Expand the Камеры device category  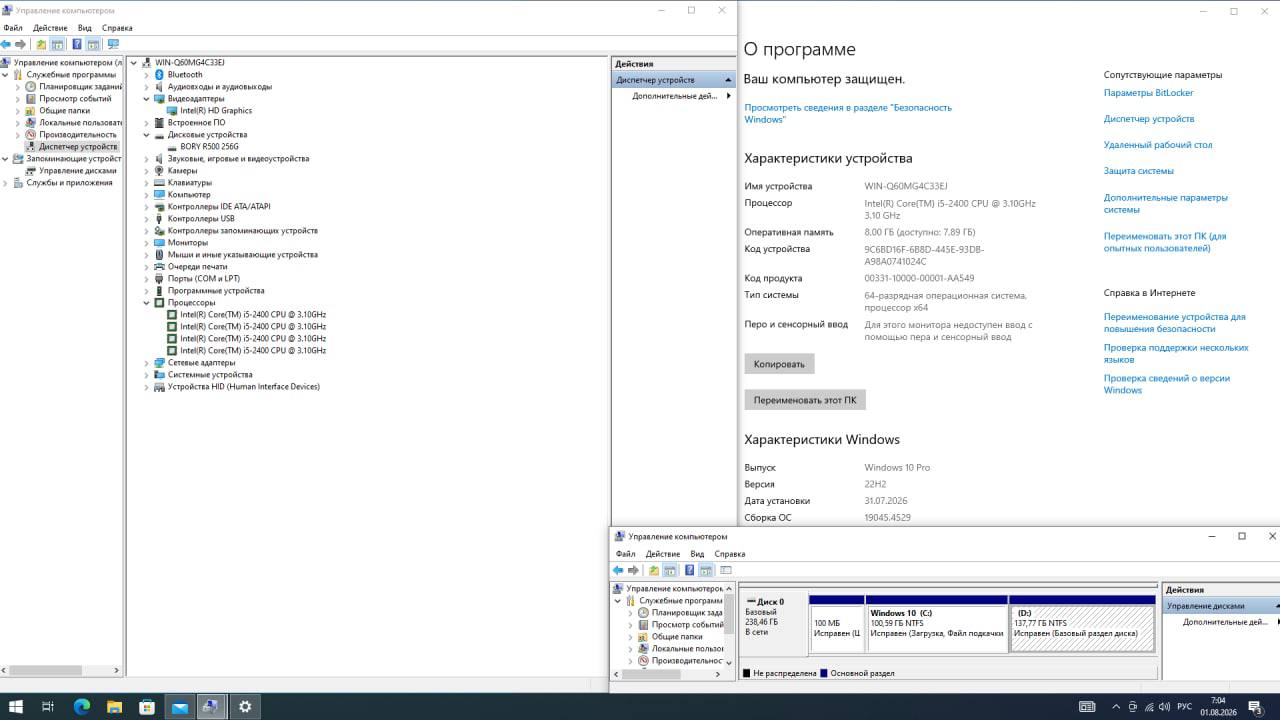(146, 171)
